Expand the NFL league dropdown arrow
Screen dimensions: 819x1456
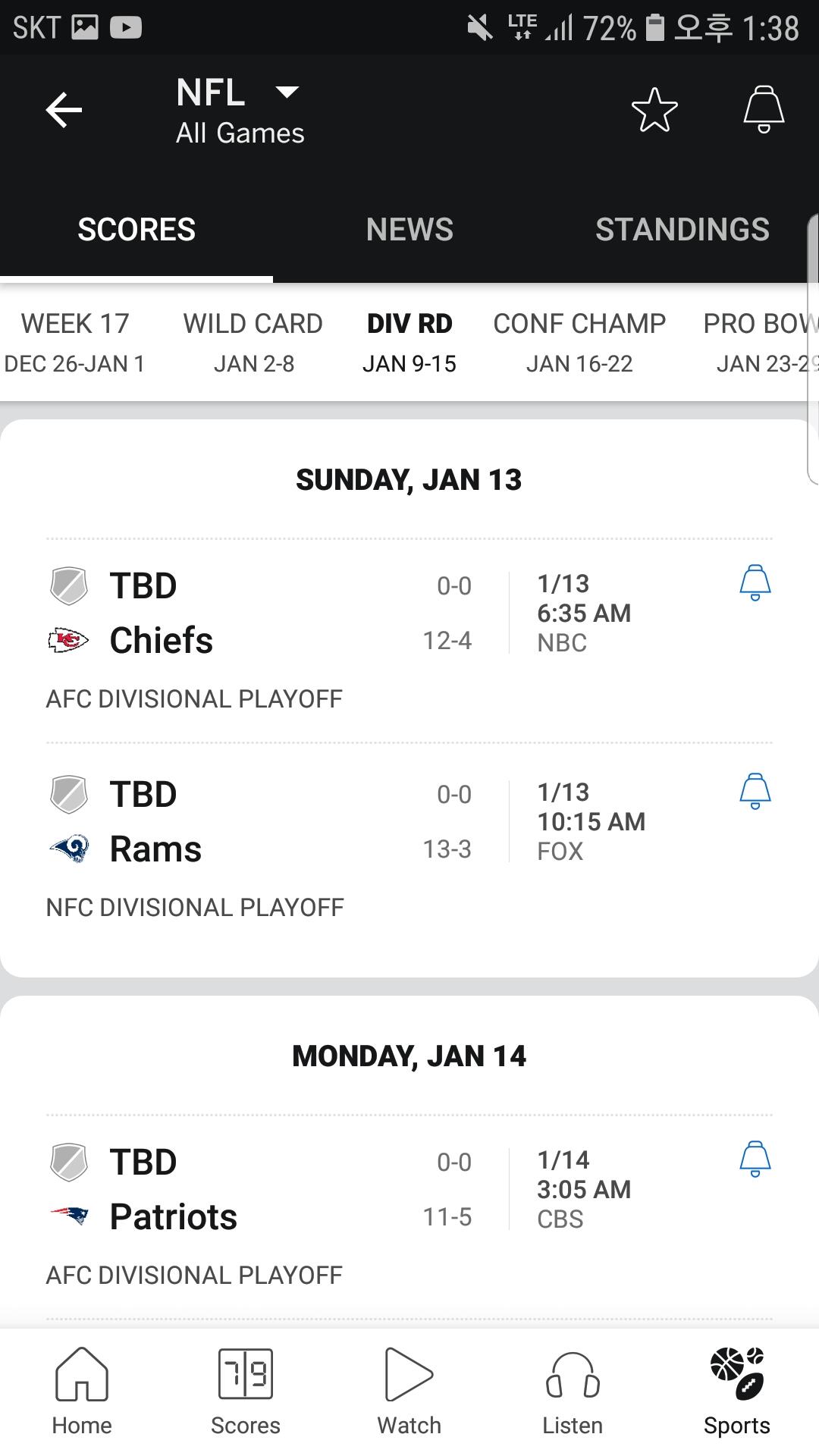pos(287,93)
